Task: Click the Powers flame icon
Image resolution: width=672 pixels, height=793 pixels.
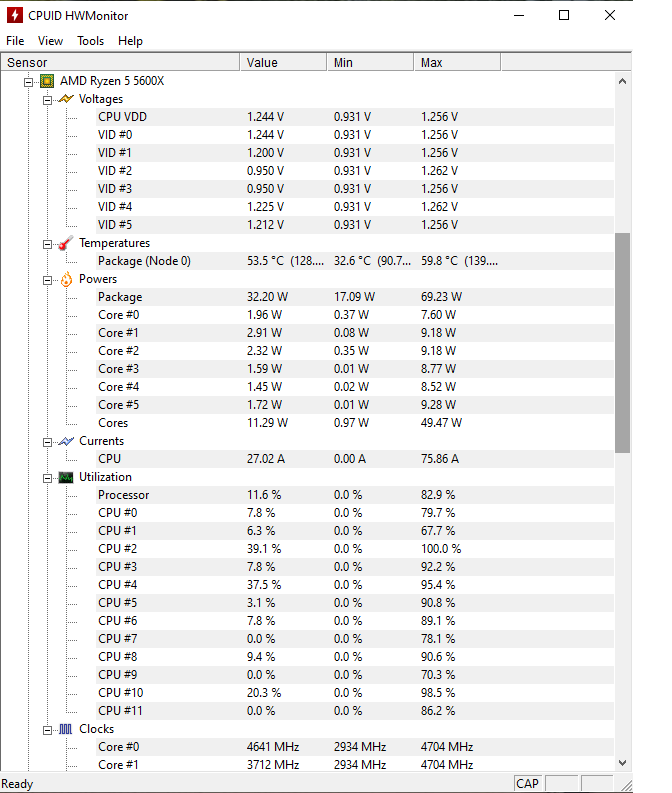Action: click(66, 279)
